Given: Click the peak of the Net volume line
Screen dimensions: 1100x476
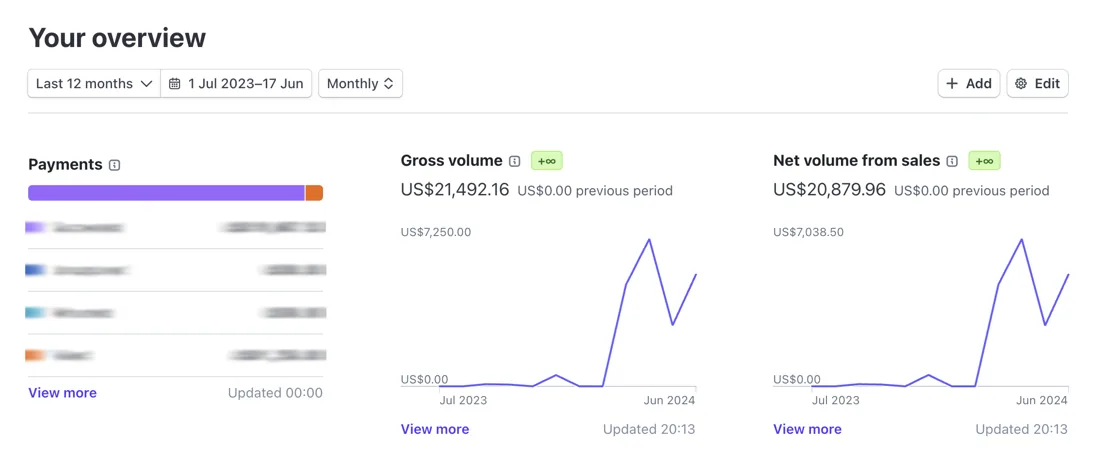Looking at the screenshot, I should 1022,240.
